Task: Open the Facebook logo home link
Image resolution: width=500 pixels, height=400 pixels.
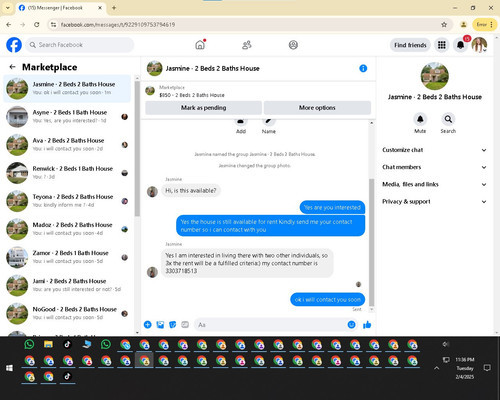Action: (x=14, y=45)
